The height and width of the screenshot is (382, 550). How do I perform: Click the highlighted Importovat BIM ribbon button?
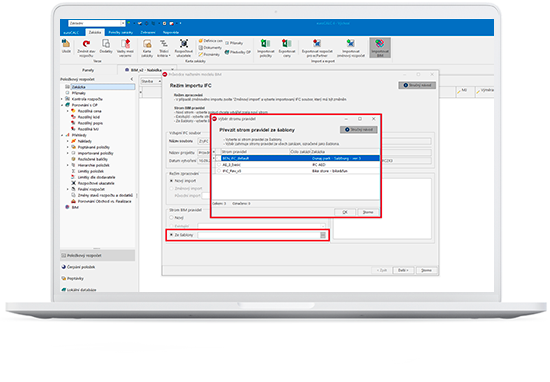tap(380, 48)
